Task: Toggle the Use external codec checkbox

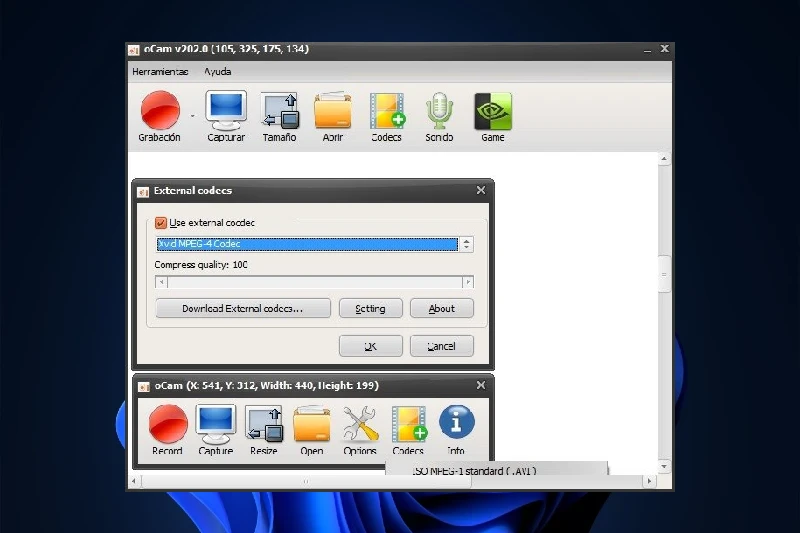Action: pos(161,223)
